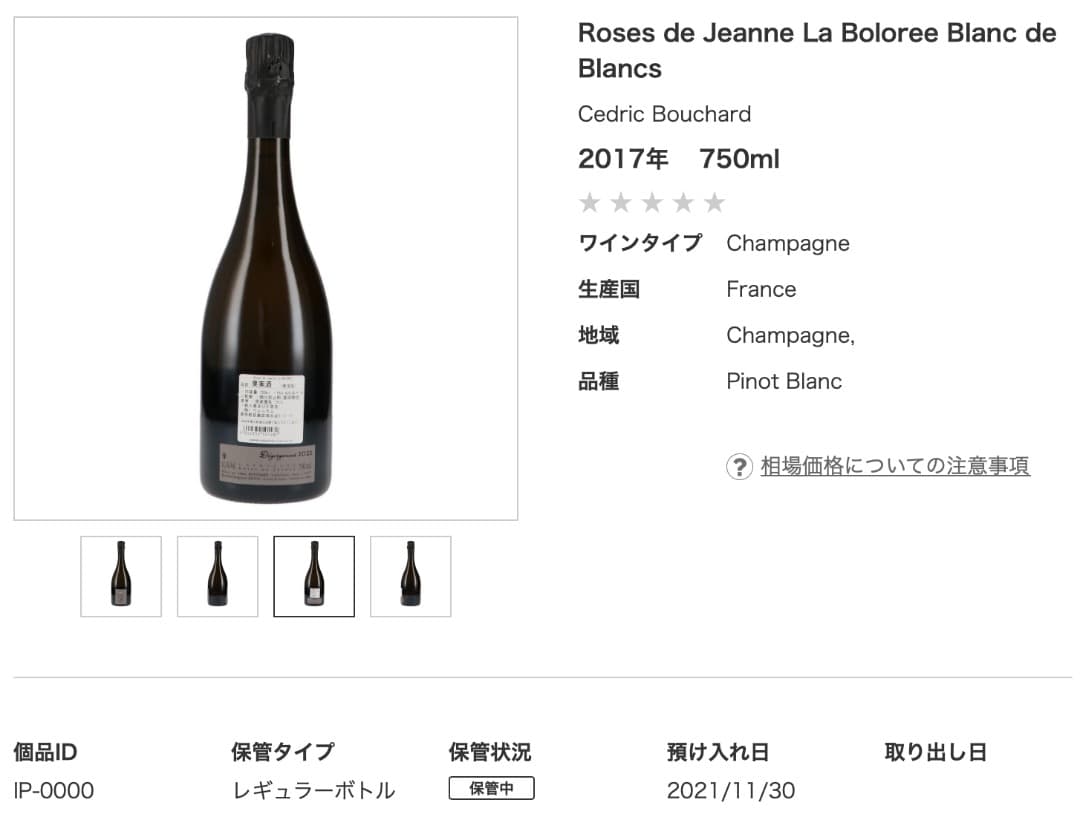Open the 相場価格についての注意事項 link
Screen dimensions: 1080x837
tap(895, 466)
